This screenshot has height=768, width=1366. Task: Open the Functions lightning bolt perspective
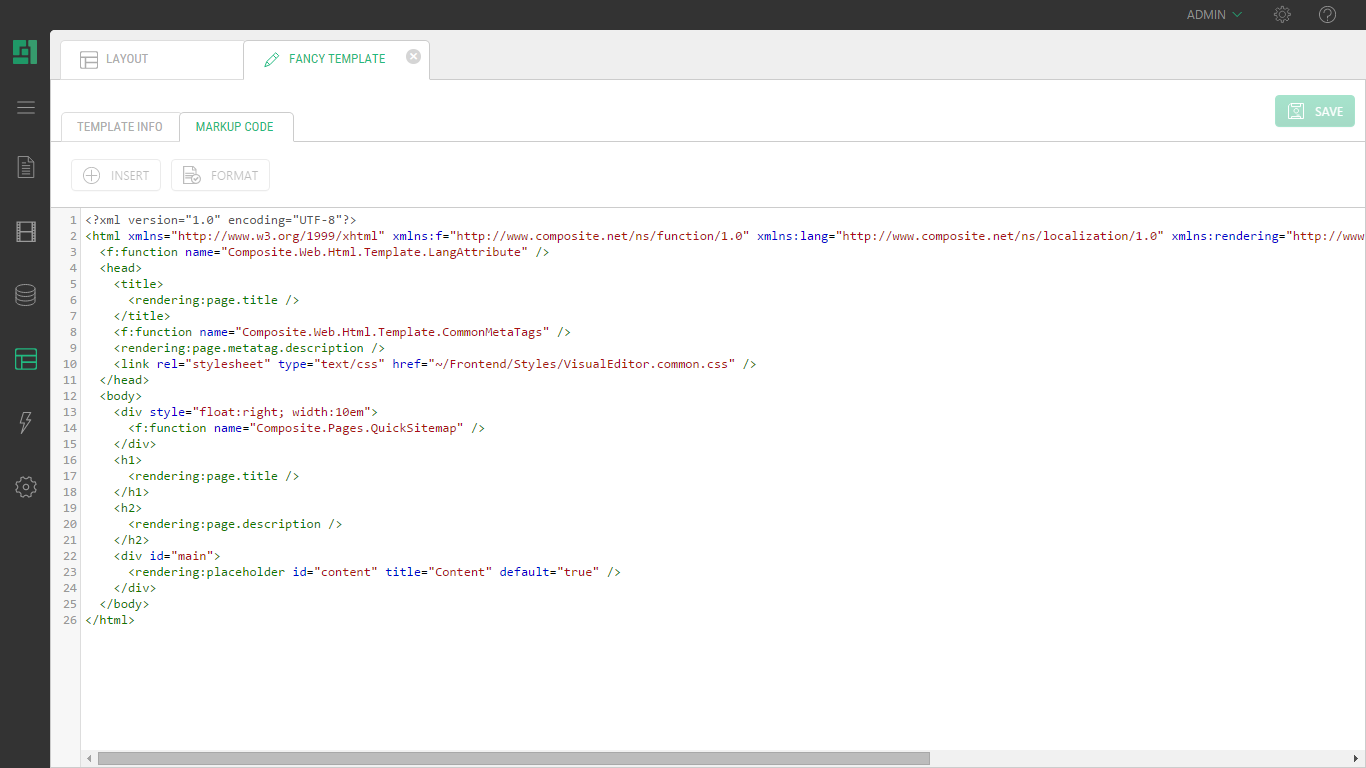click(26, 422)
